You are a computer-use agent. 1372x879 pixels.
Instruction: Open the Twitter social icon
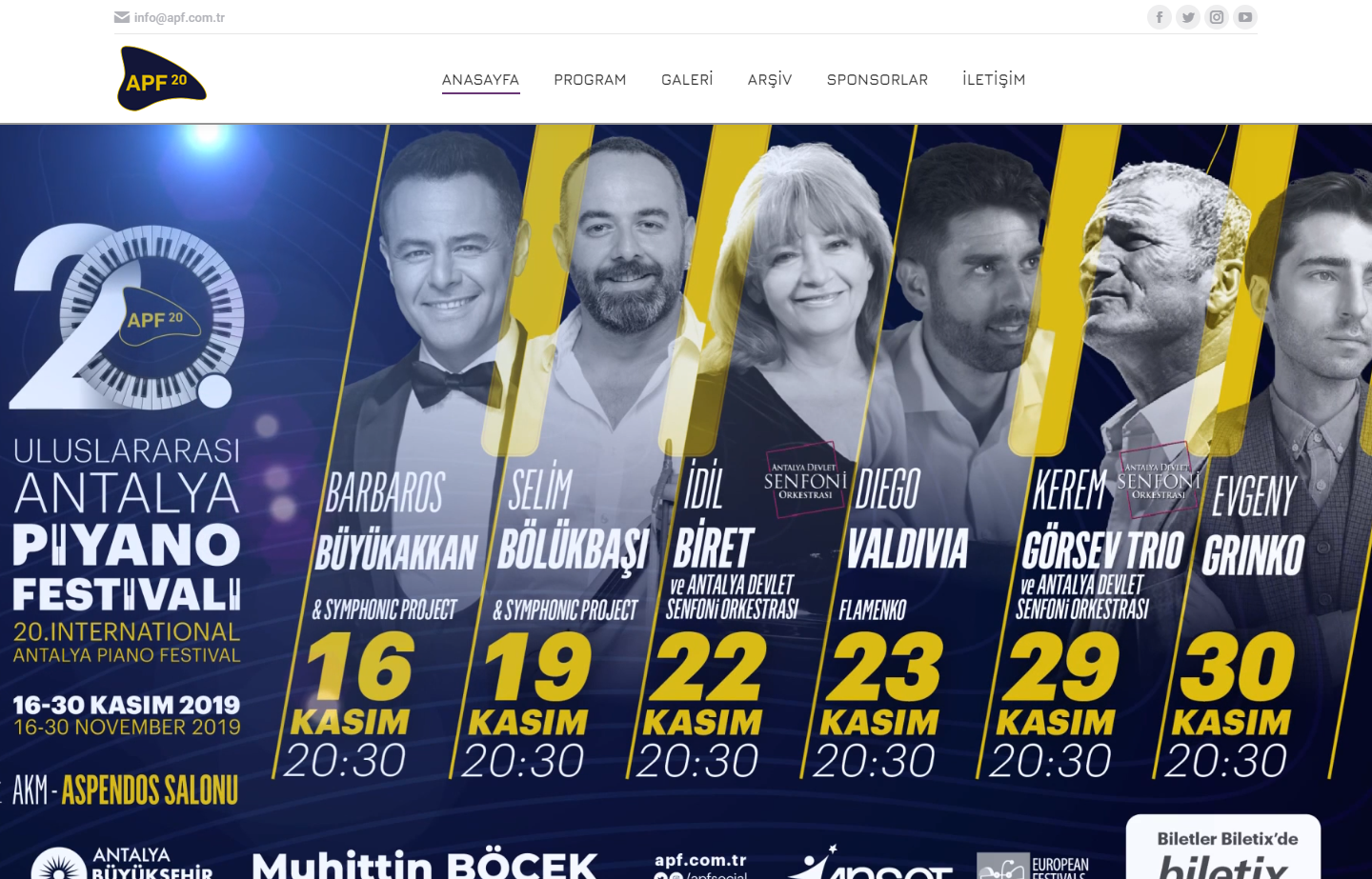1188,17
